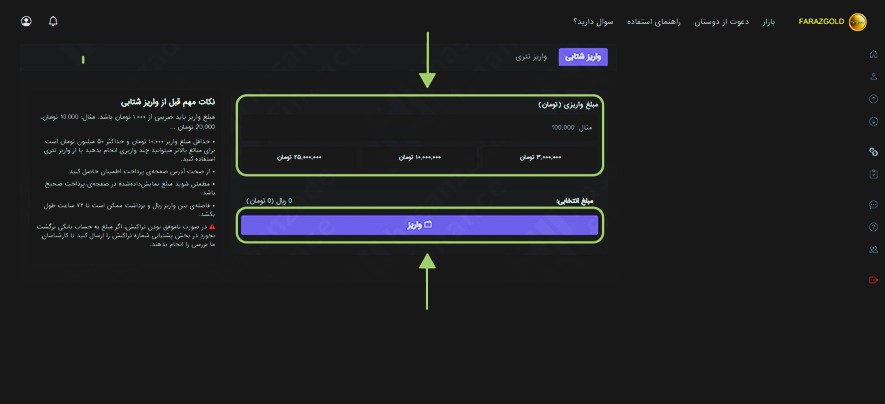
Task: Open the user account icon
Action: tap(26, 21)
